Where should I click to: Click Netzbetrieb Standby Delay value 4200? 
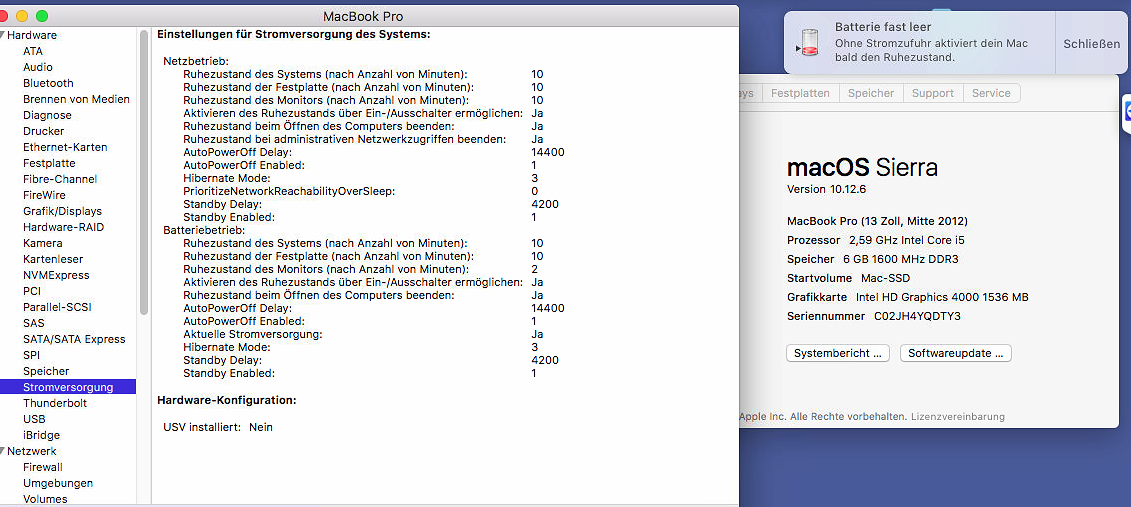(545, 204)
